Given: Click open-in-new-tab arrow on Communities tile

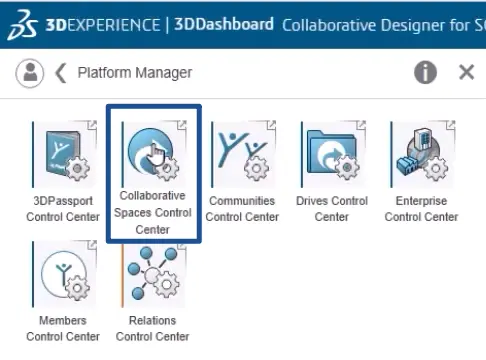Looking at the screenshot, I should 271,125.
